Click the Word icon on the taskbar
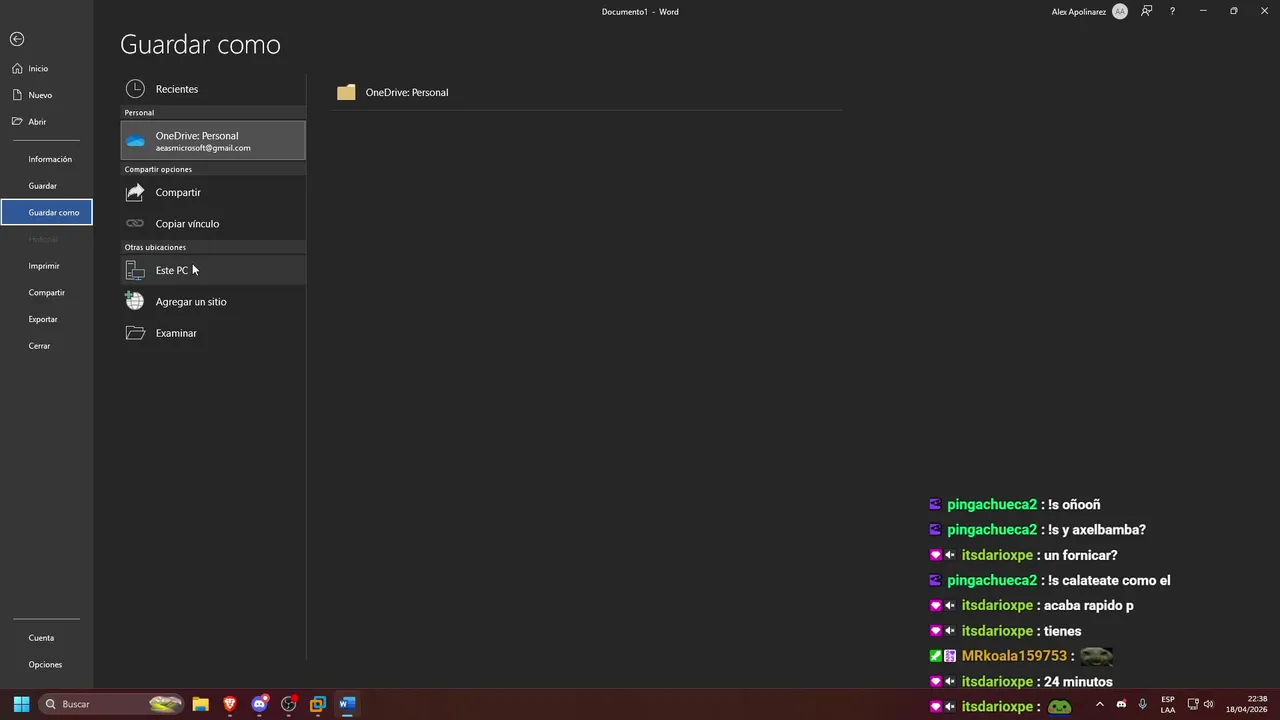This screenshot has width=1280, height=720. [347, 704]
